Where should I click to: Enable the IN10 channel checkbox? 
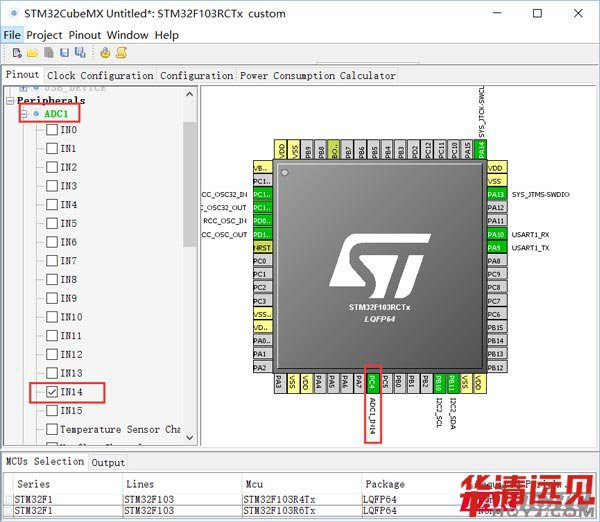52,317
